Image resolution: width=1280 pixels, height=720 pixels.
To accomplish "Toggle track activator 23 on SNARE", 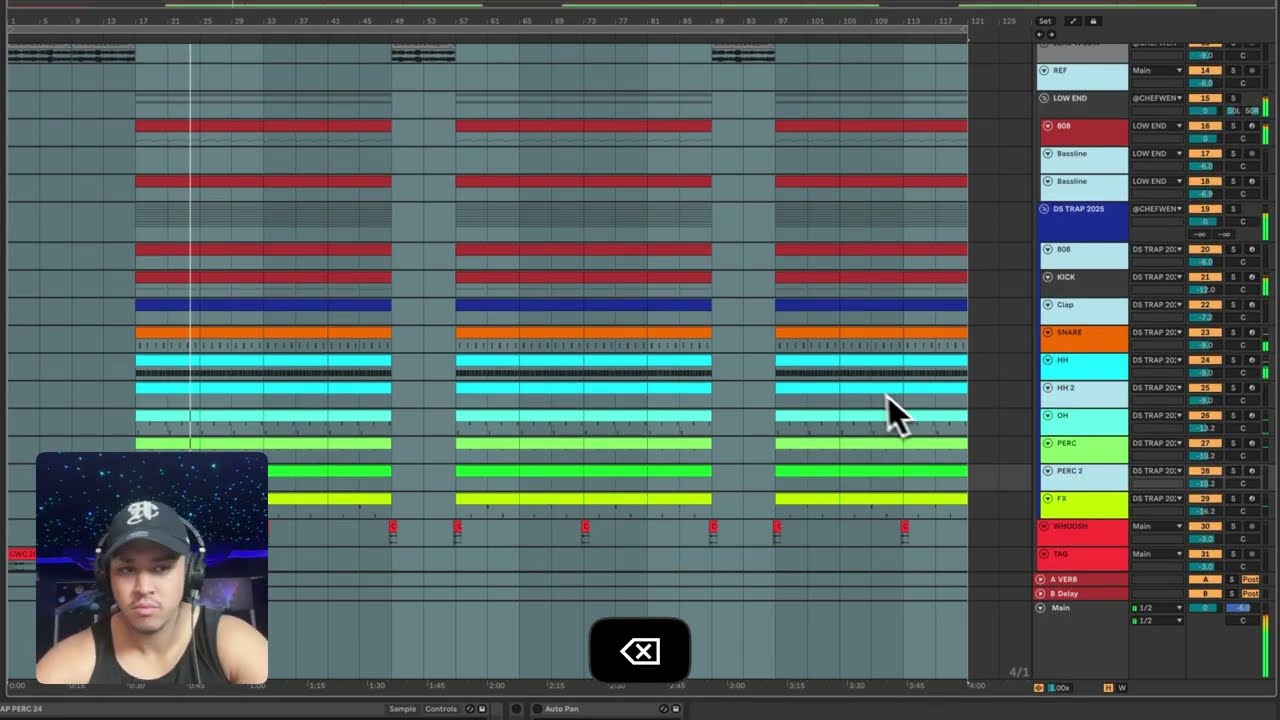I will click(1206, 332).
